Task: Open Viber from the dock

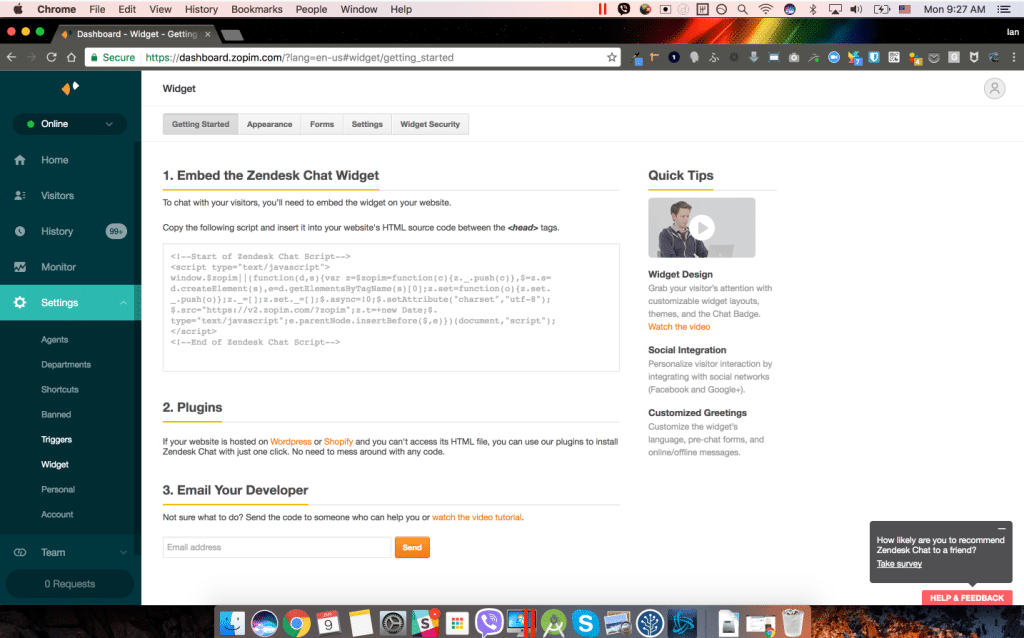Action: [488, 623]
